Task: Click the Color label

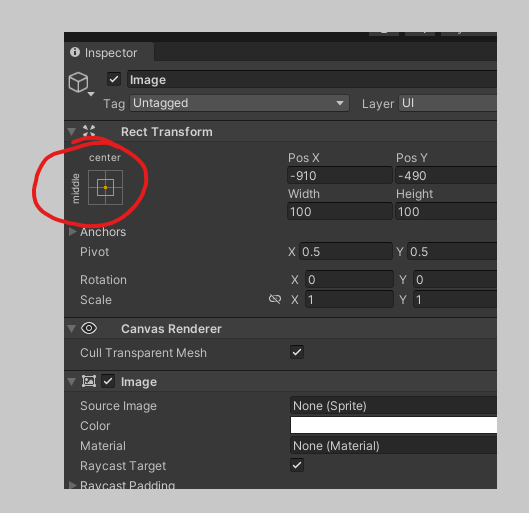Action: coord(95,426)
